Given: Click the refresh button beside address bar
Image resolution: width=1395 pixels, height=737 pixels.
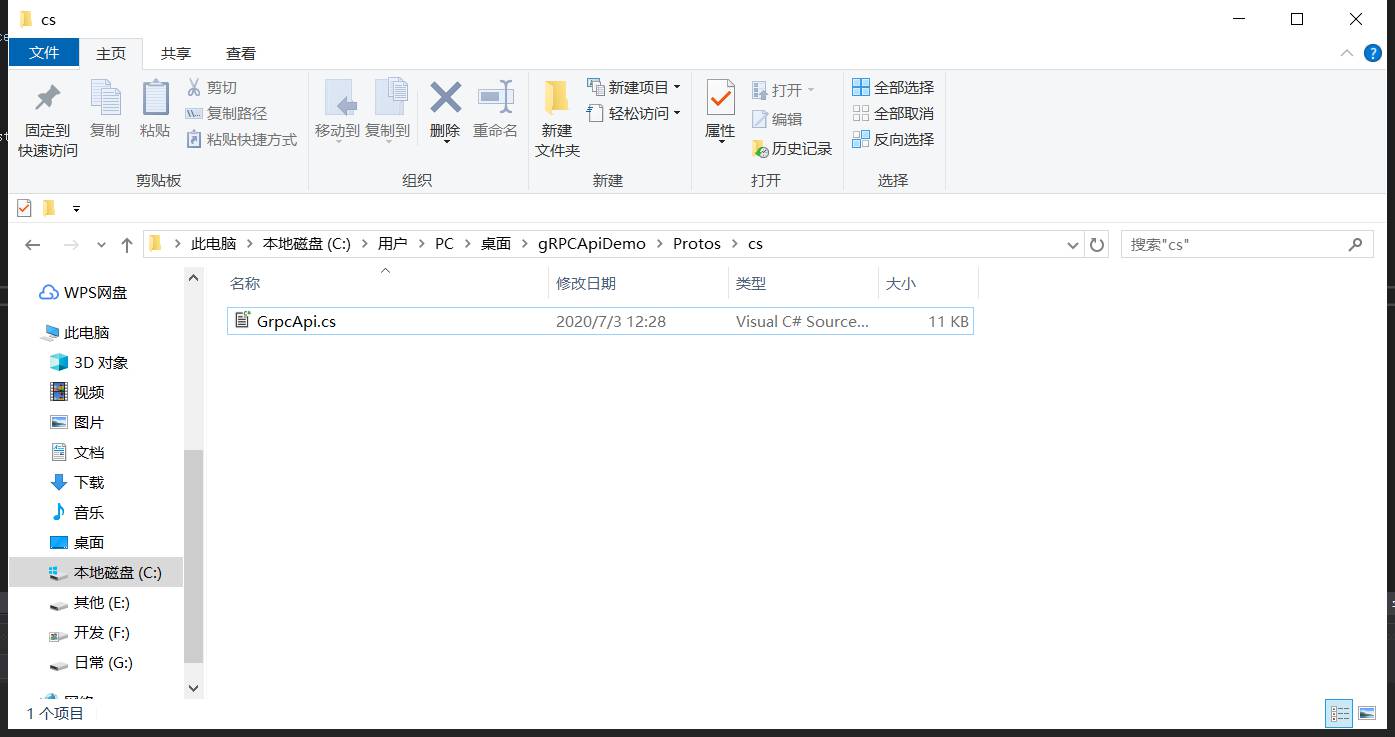Looking at the screenshot, I should tap(1097, 244).
